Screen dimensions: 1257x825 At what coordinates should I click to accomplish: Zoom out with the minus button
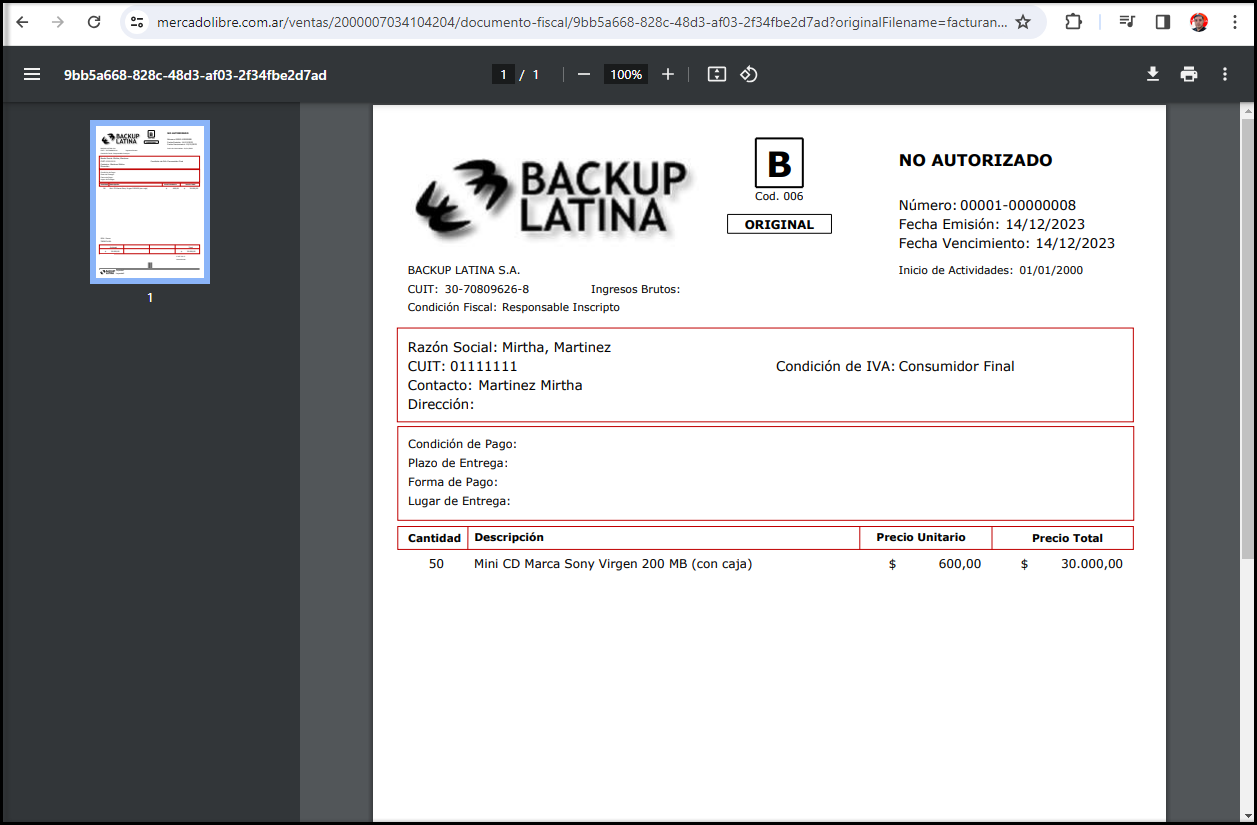584,74
